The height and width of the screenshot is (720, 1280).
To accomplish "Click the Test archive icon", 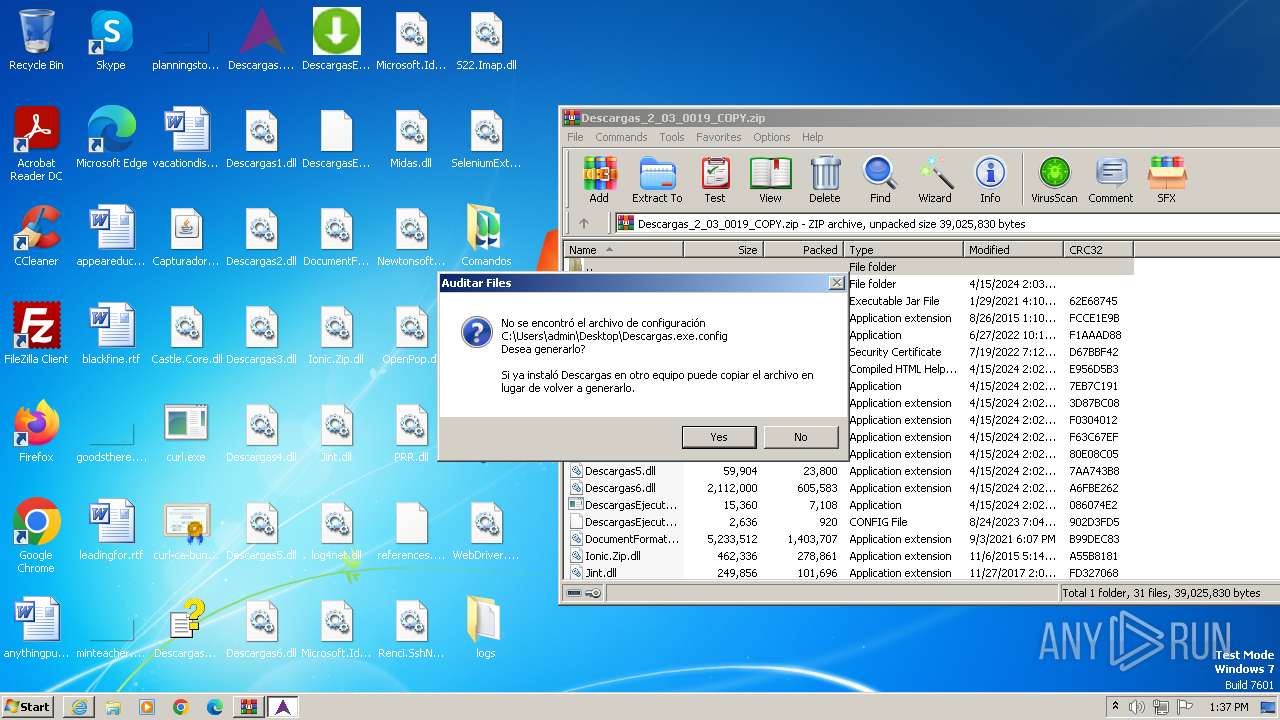I will (715, 180).
